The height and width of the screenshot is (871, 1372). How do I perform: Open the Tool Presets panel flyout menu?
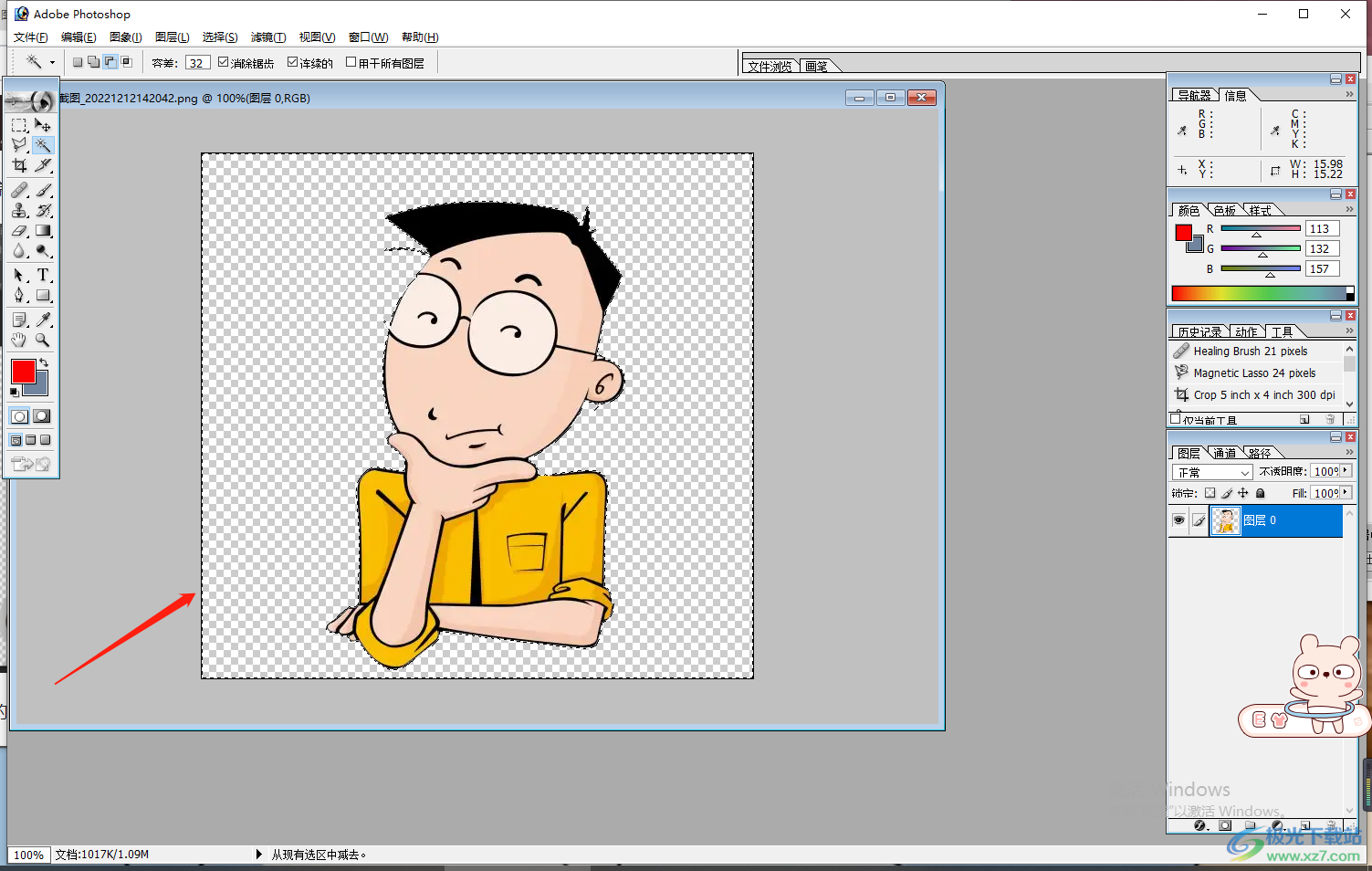point(1349,331)
